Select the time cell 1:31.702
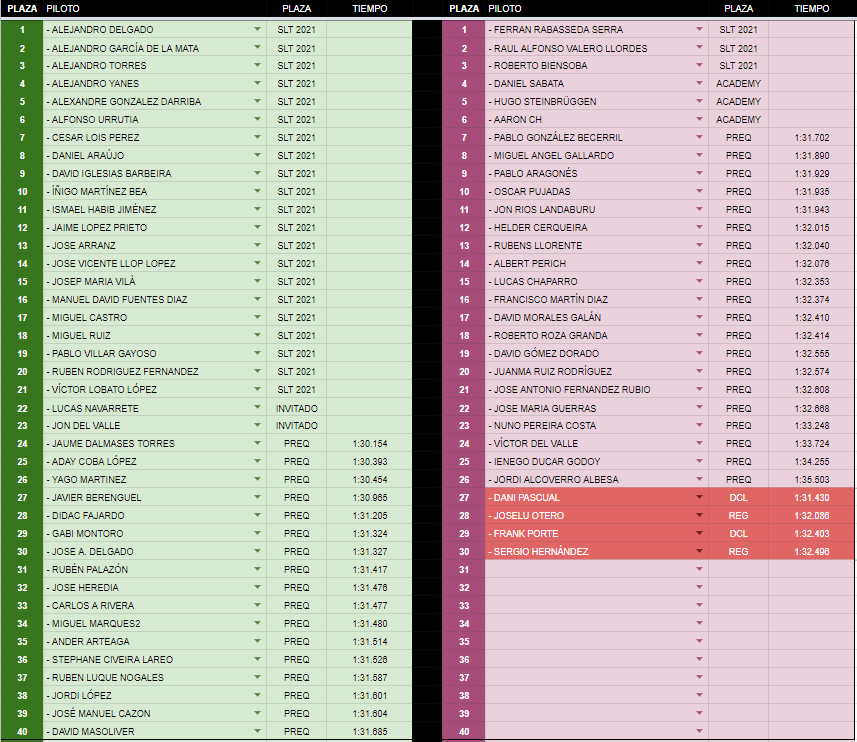 click(812, 138)
